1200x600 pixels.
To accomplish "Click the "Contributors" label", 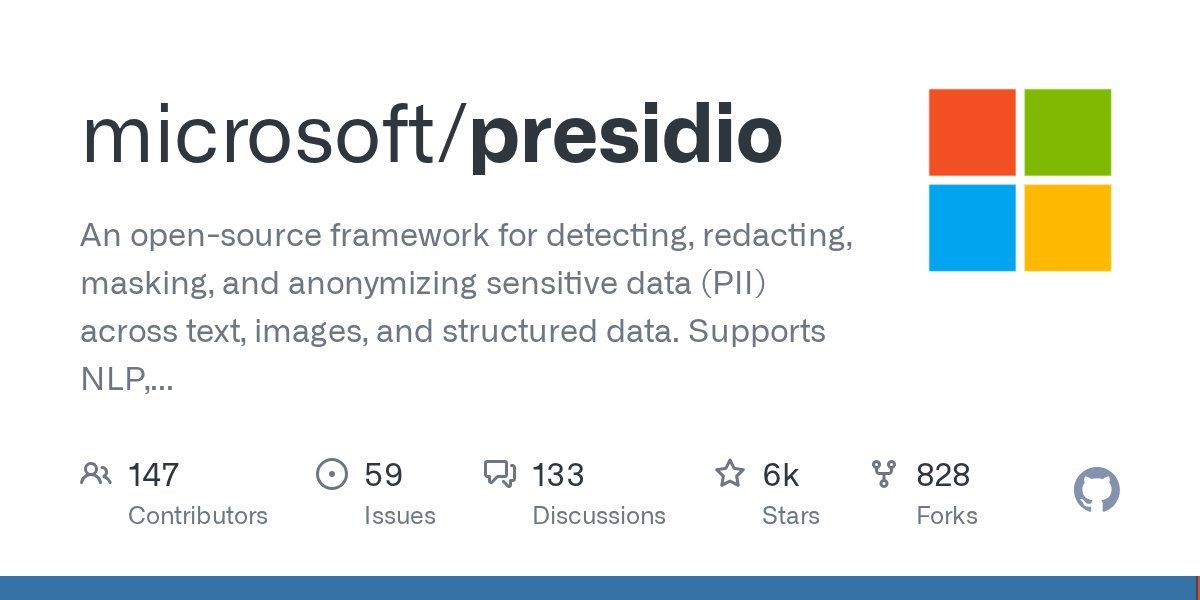I will [198, 516].
